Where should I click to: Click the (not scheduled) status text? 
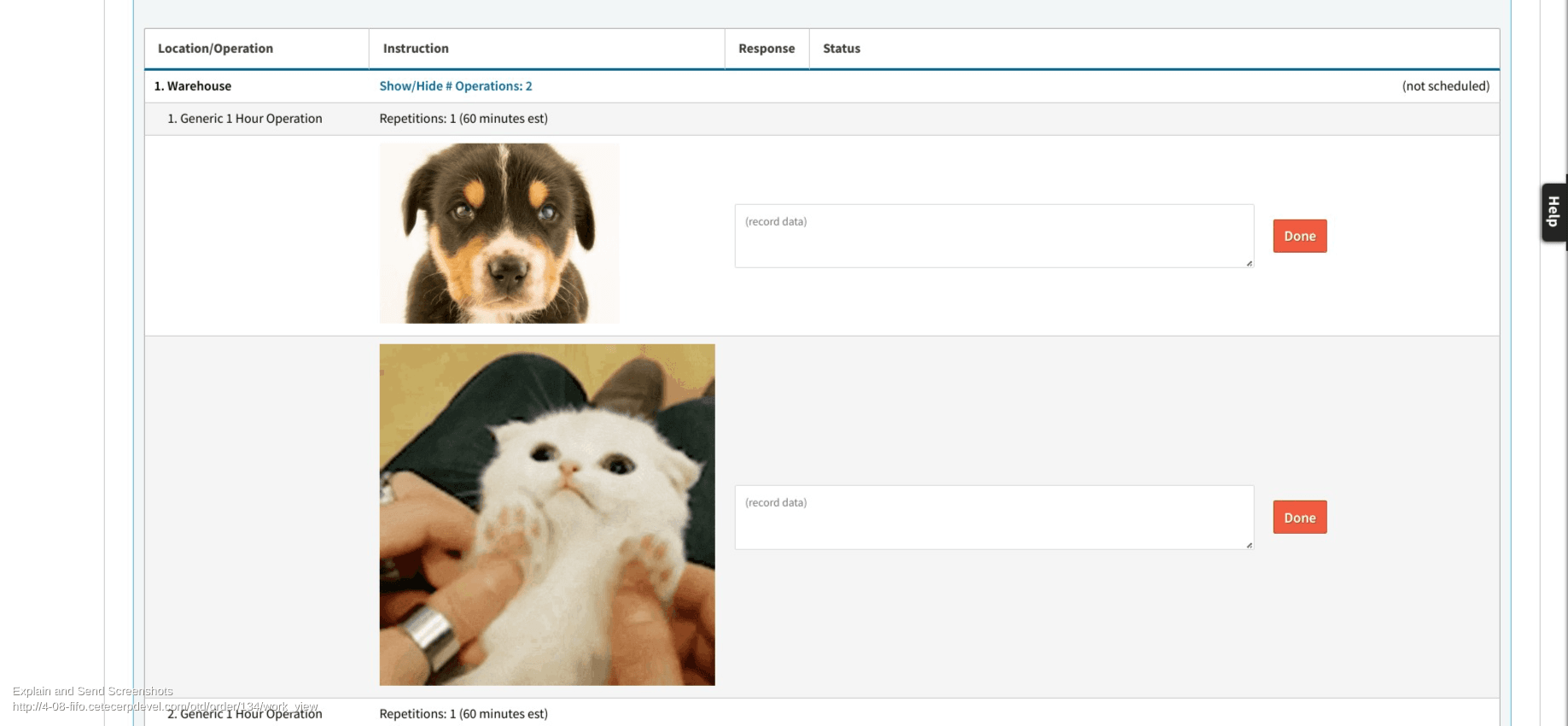[1445, 86]
